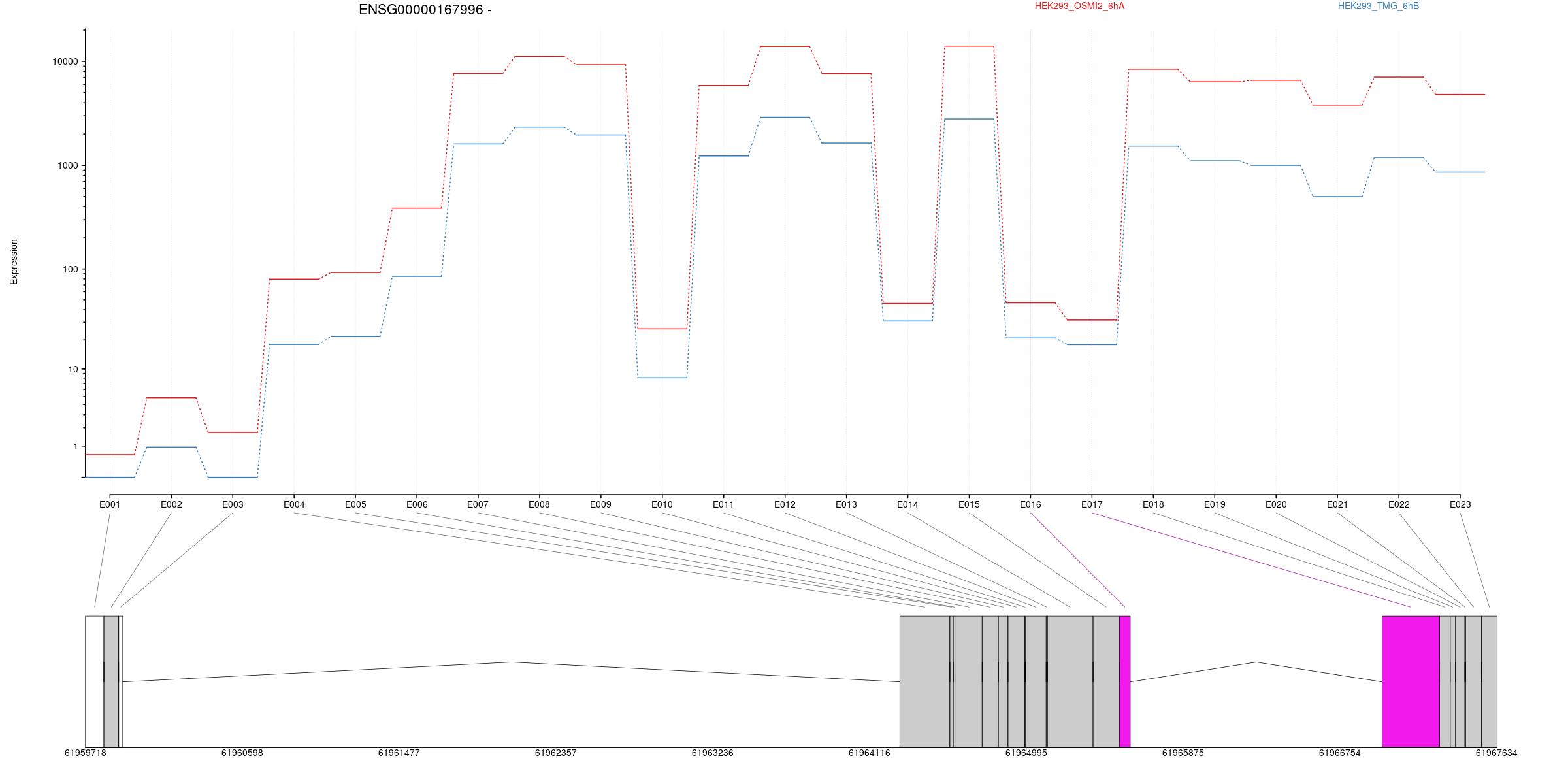The width and height of the screenshot is (1568, 784).
Task: Click exon label E004
Action: (294, 504)
